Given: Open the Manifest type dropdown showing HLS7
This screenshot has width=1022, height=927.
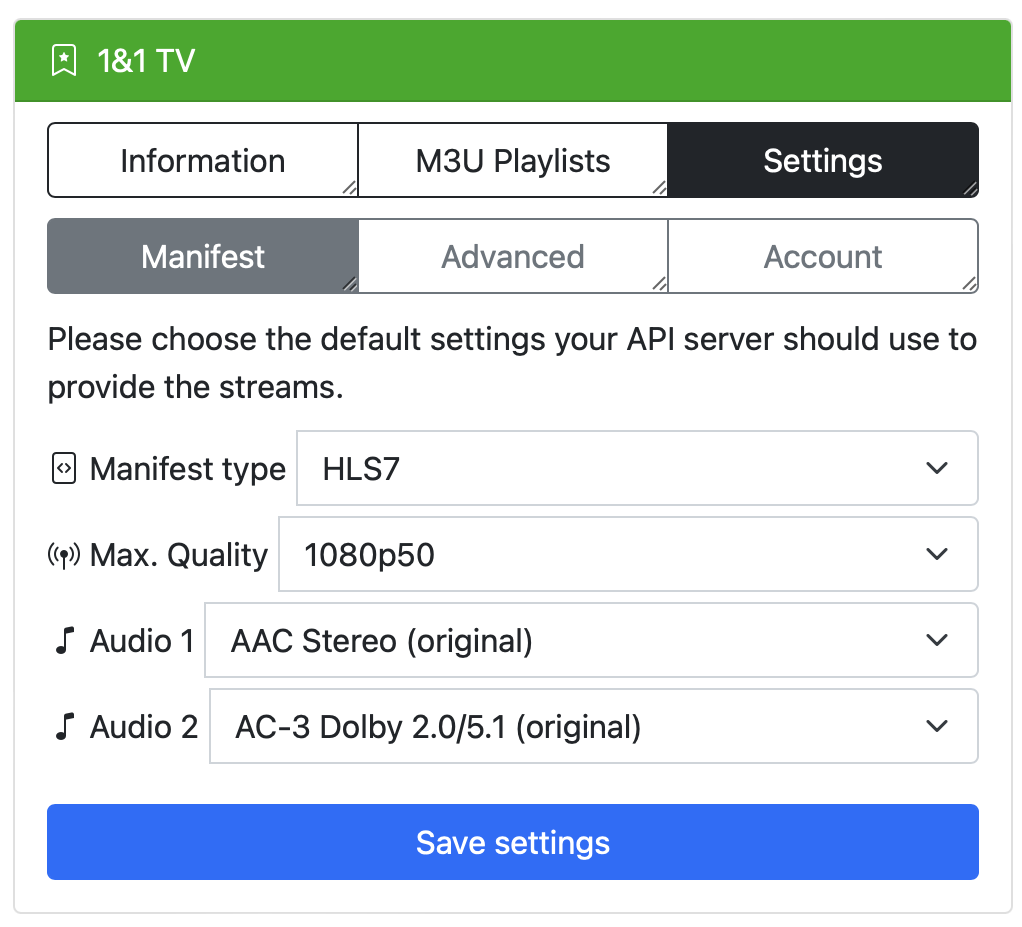Looking at the screenshot, I should [637, 468].
